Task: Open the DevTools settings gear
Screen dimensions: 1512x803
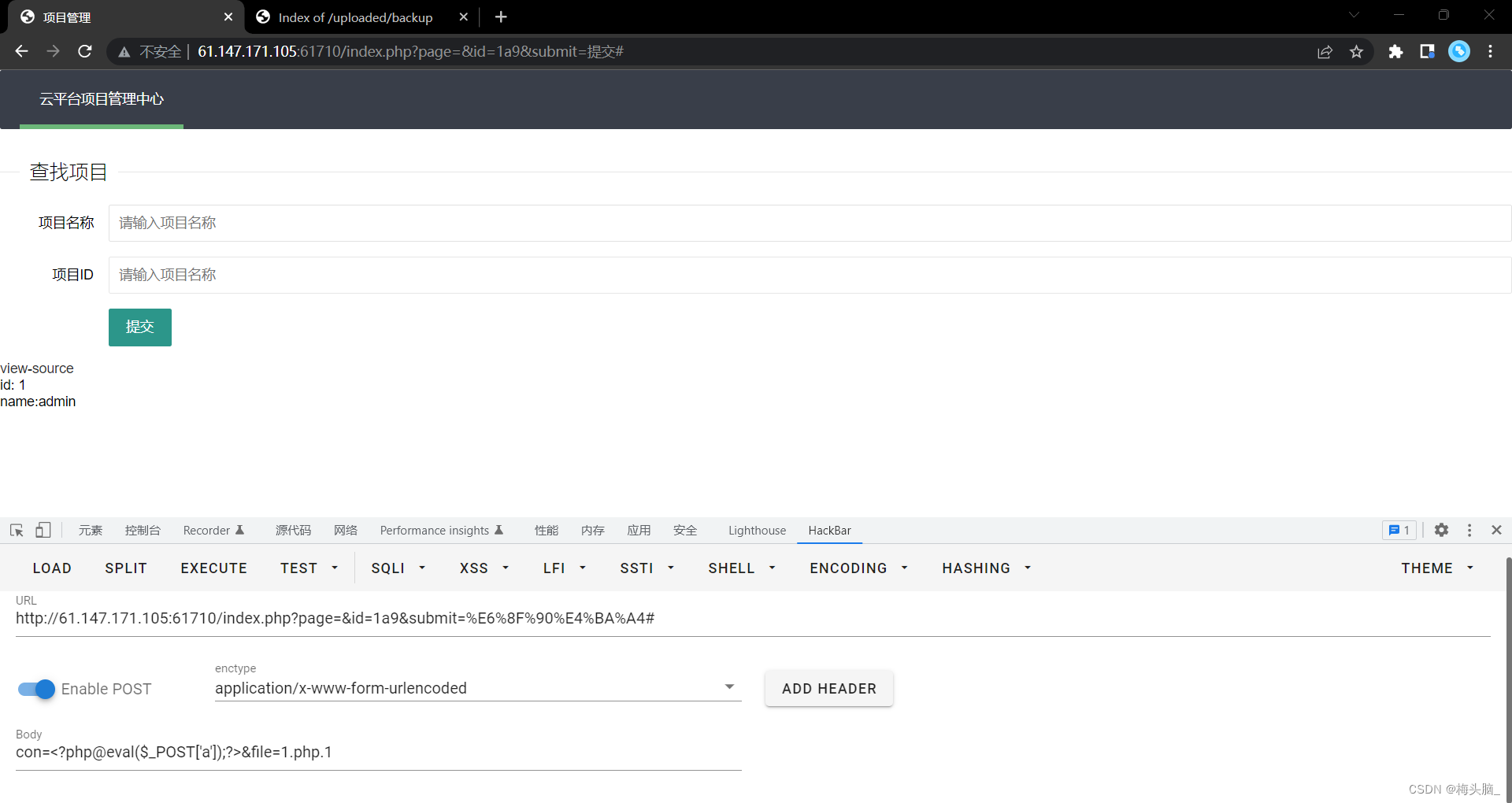Action: [1442, 530]
